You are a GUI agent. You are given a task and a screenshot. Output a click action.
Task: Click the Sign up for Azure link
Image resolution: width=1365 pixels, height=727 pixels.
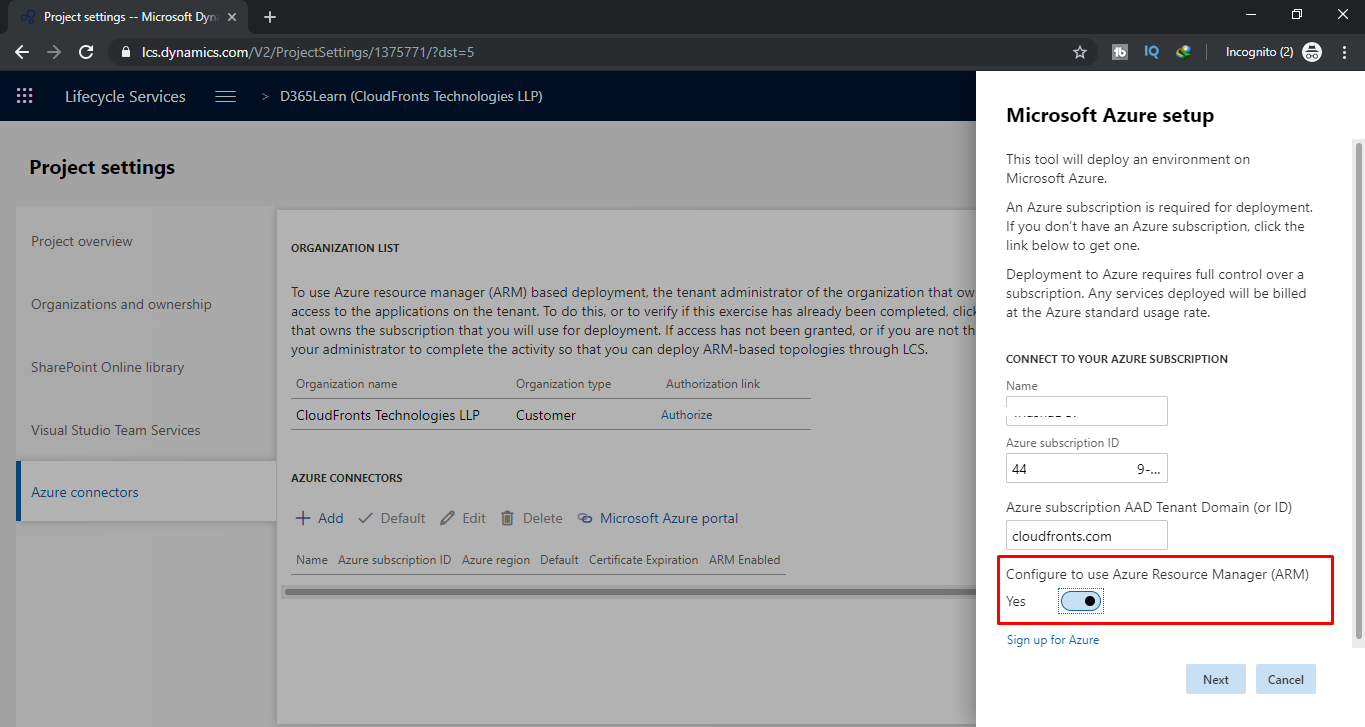1053,640
